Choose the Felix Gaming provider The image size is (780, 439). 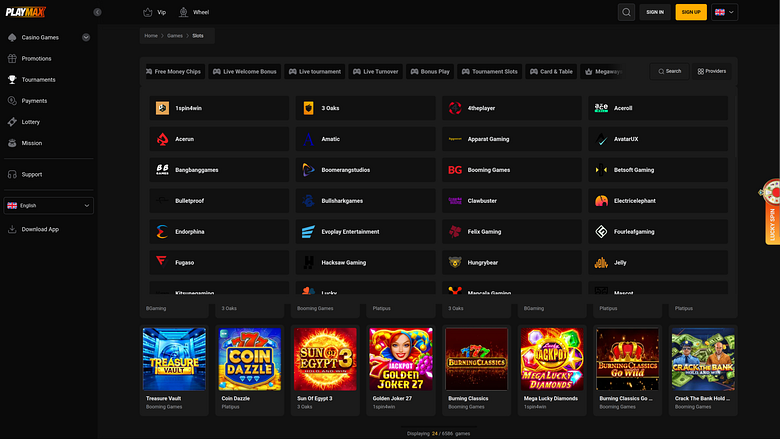511,232
